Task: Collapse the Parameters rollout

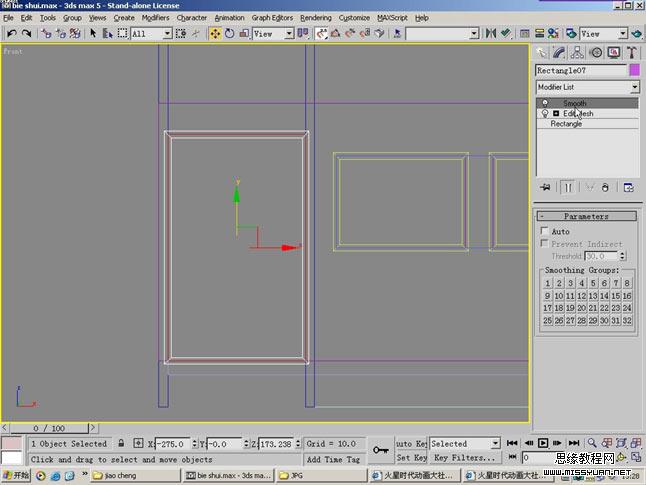Action: pos(587,216)
